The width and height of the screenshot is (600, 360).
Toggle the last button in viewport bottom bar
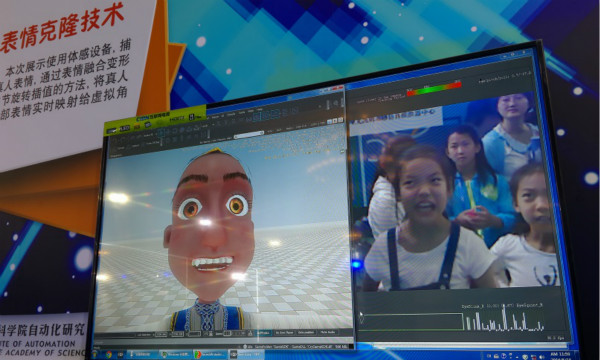coord(328,332)
